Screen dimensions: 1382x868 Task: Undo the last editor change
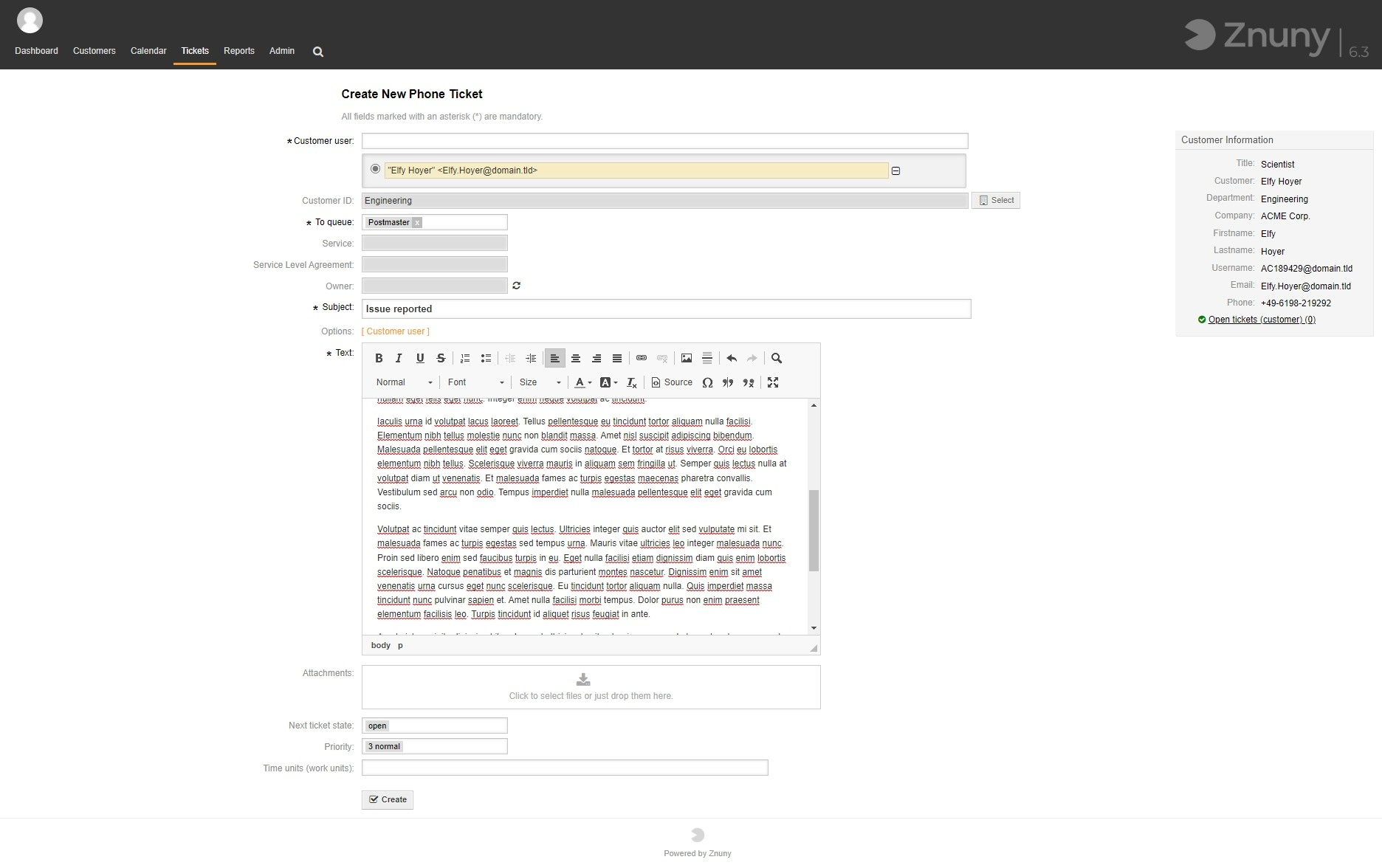point(732,358)
